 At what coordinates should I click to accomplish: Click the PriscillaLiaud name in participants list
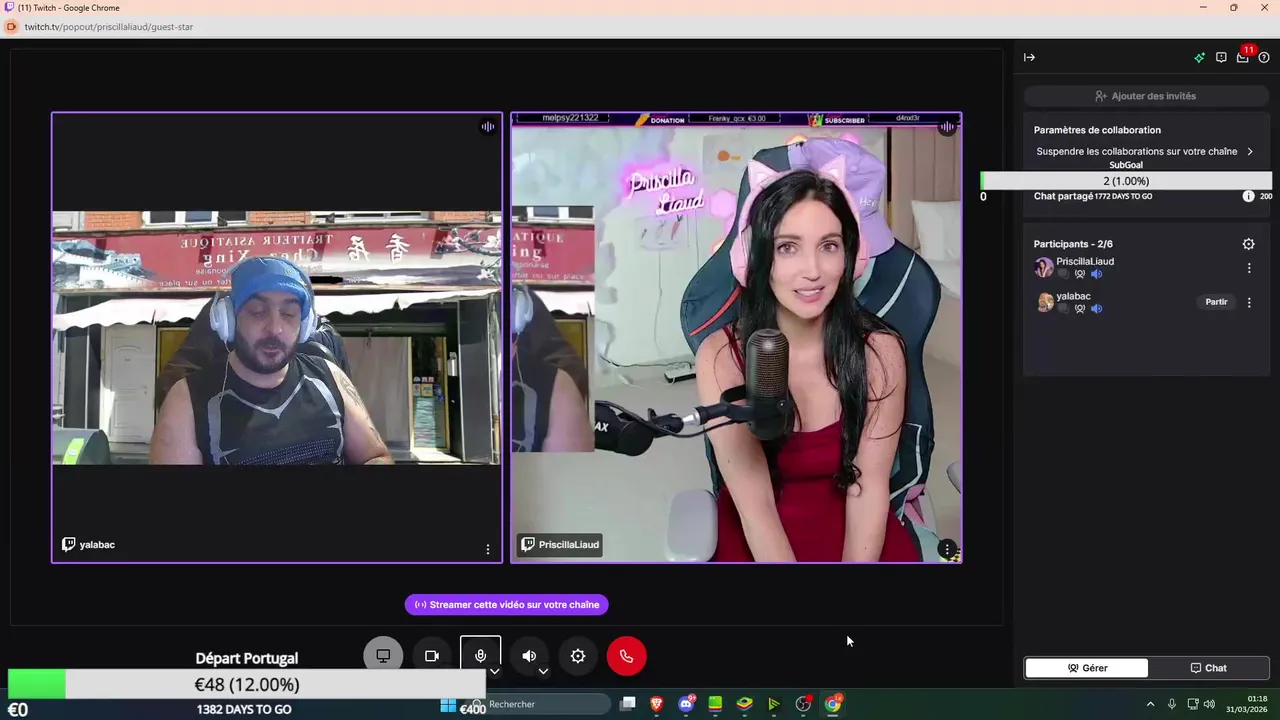point(1085,262)
